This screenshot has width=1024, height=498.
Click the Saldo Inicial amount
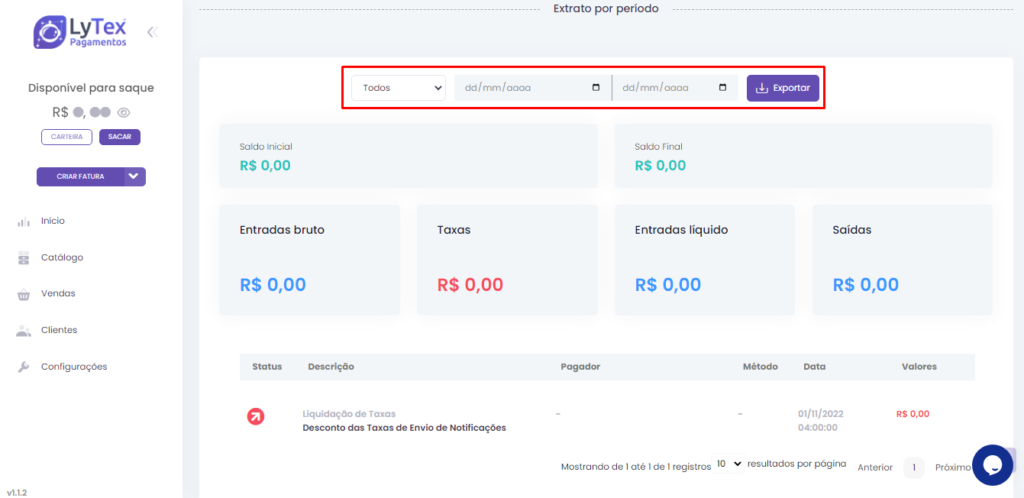(265, 166)
